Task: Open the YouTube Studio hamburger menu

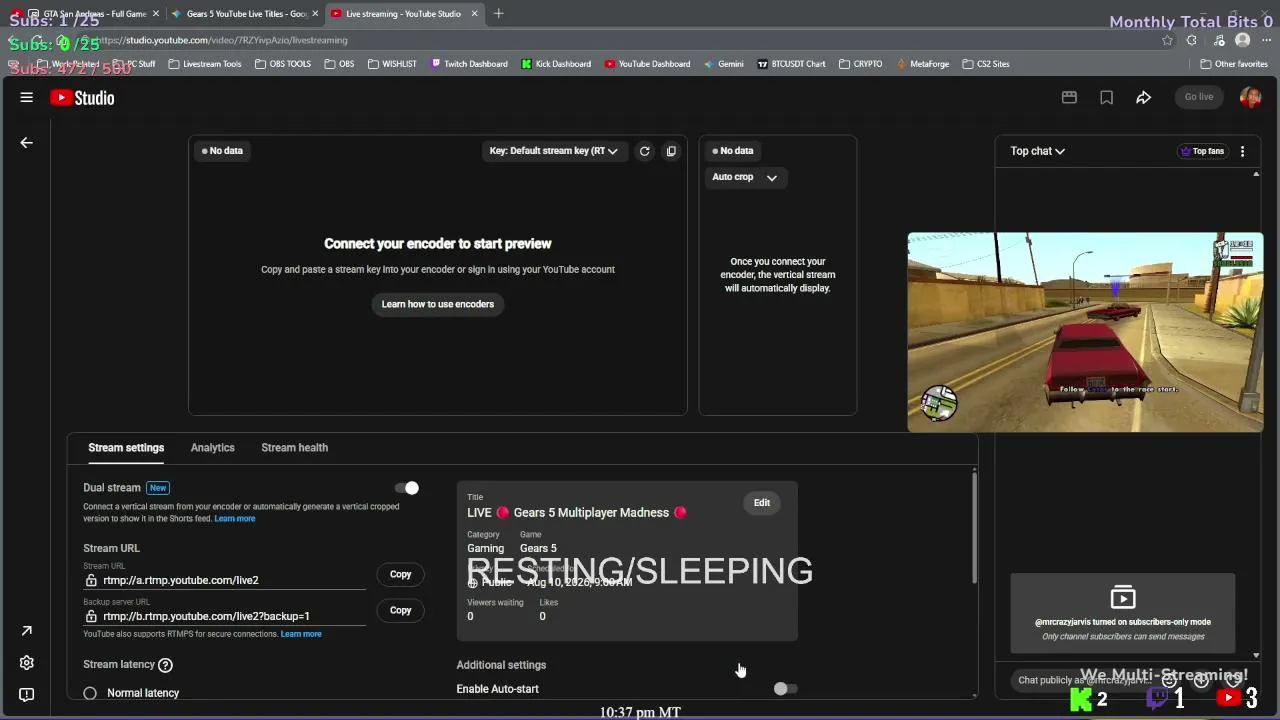Action: click(x=27, y=98)
